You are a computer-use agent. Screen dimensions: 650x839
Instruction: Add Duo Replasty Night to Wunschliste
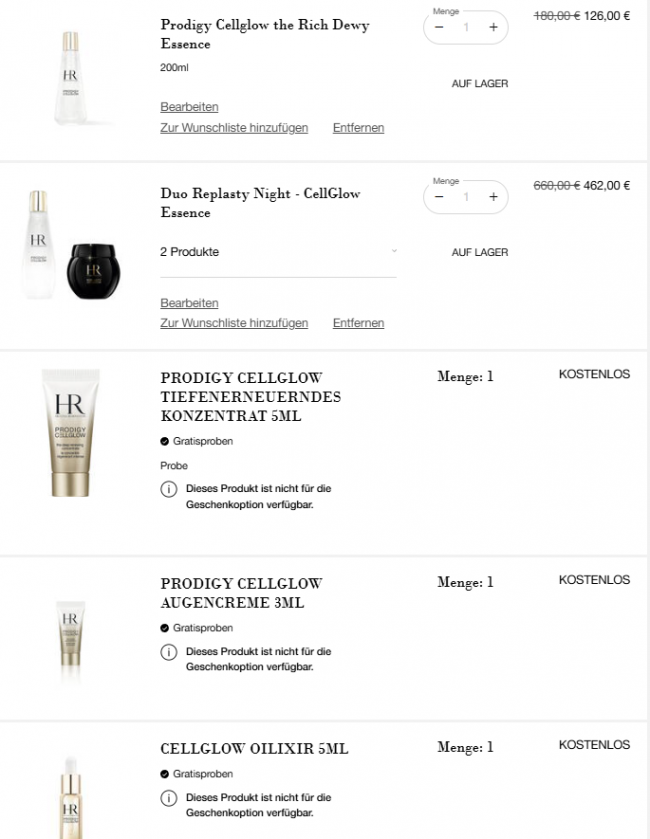point(234,323)
